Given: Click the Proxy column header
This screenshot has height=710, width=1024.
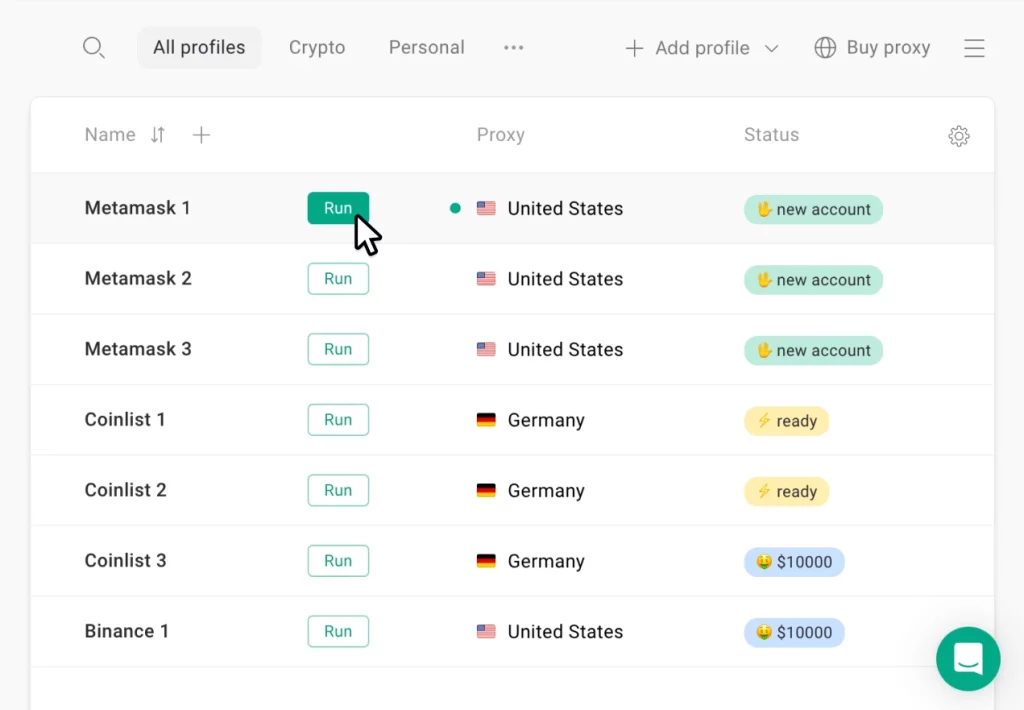Looking at the screenshot, I should pyautogui.click(x=501, y=135).
